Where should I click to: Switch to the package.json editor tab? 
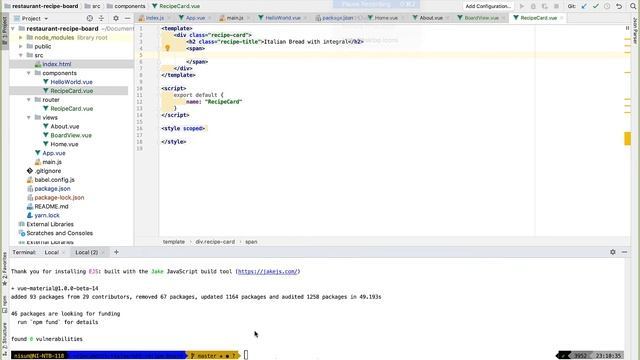point(337,18)
